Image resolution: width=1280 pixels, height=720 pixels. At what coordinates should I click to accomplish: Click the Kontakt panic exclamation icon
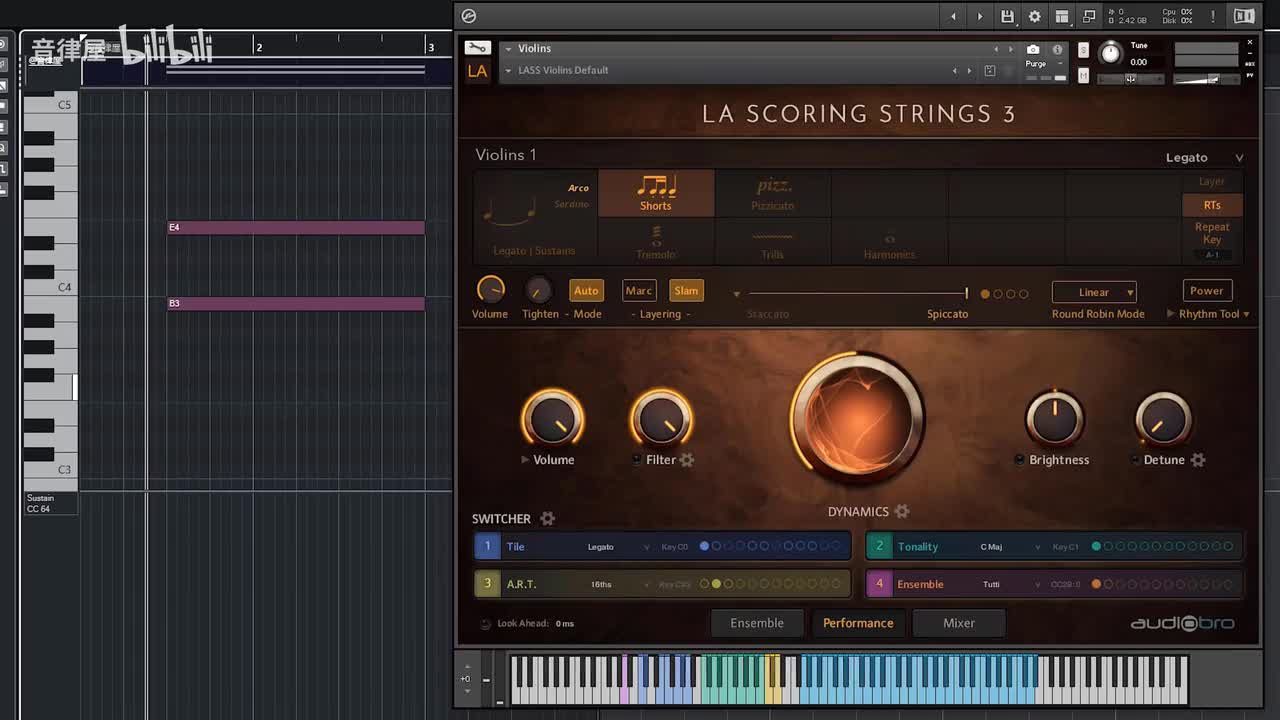click(1213, 16)
